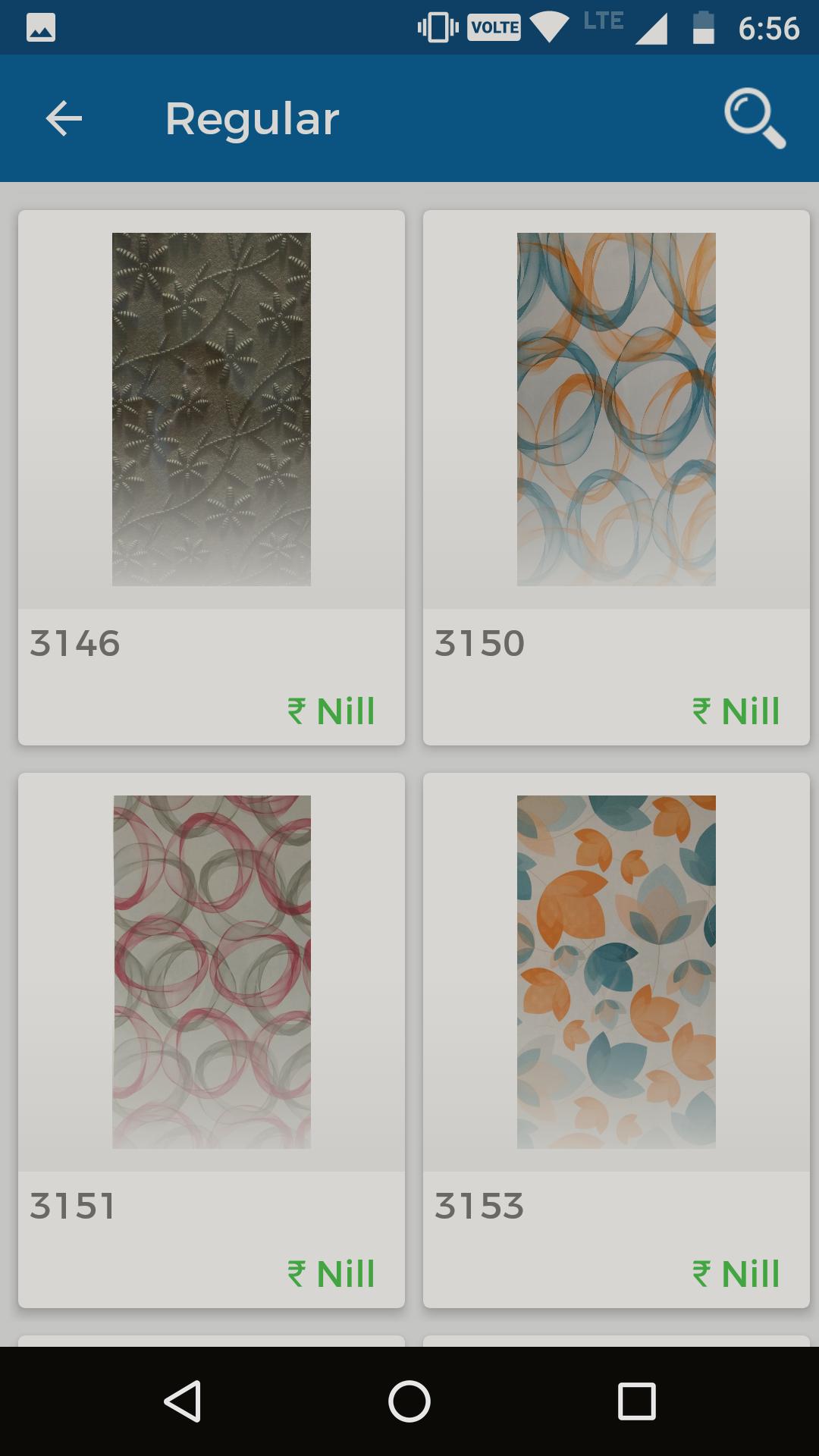Tap the image notification icon in status bar
The height and width of the screenshot is (1456, 819).
pyautogui.click(x=41, y=28)
